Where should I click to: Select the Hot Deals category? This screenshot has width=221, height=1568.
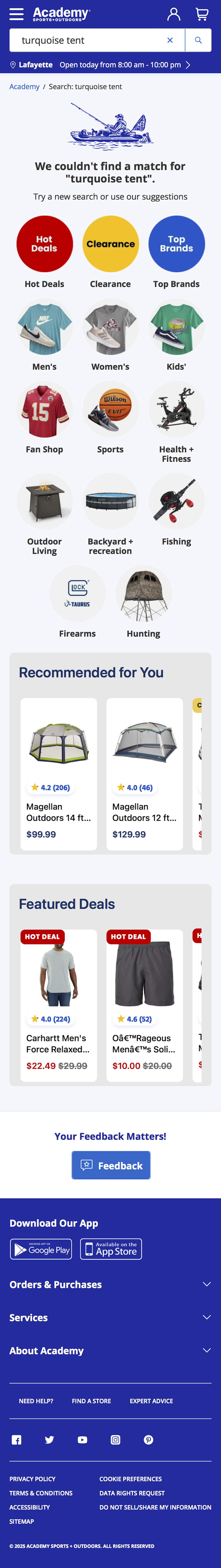pyautogui.click(x=44, y=244)
